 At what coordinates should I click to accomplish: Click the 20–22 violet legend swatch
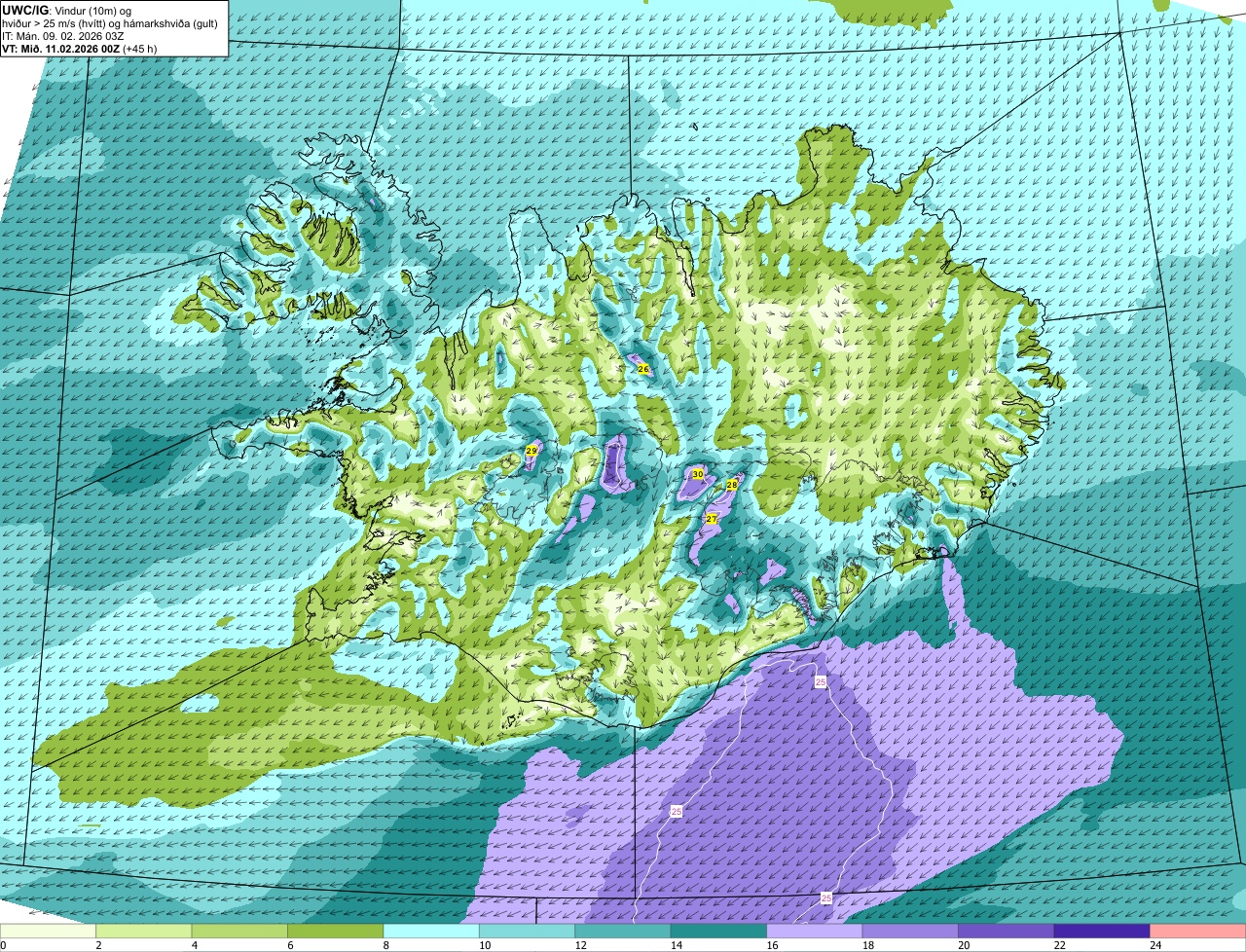[1007, 931]
